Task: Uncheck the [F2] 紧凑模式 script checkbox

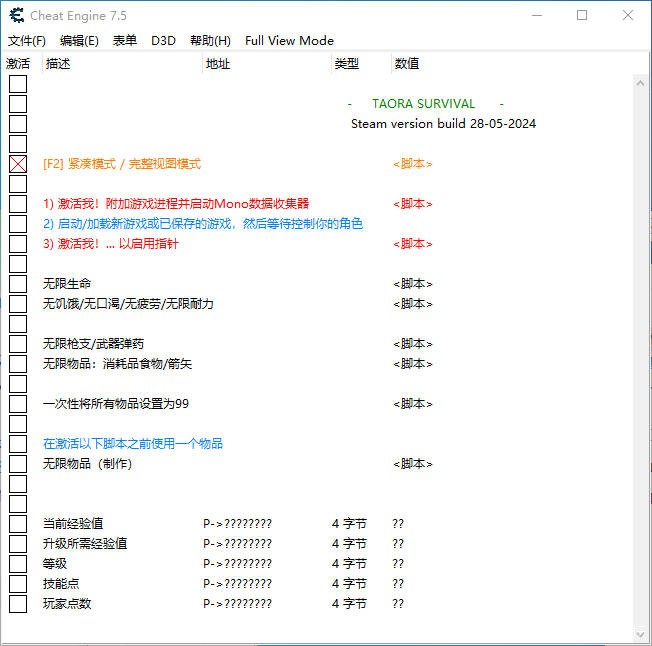Action: 18,164
